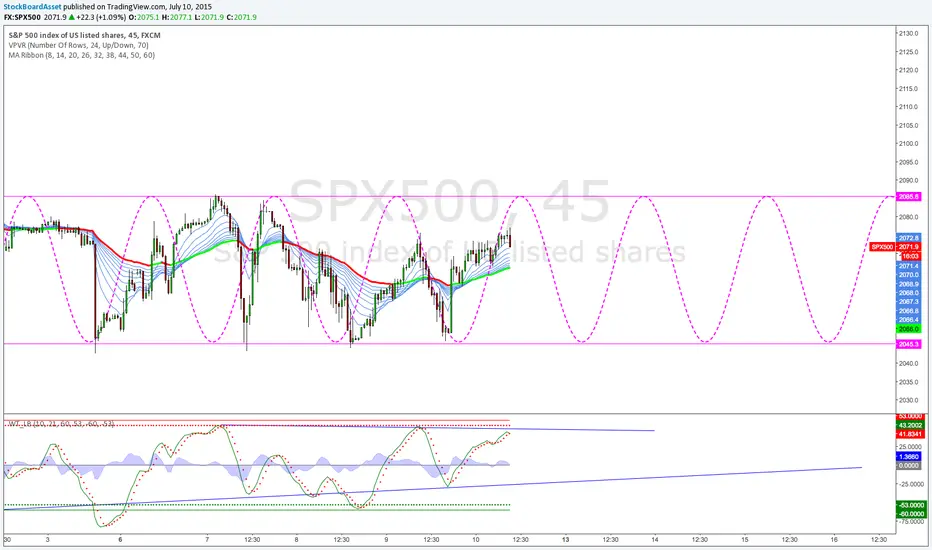Viewport: 932px width, 550px height.
Task: Click date label 7 on time axis
Action: pos(207,540)
